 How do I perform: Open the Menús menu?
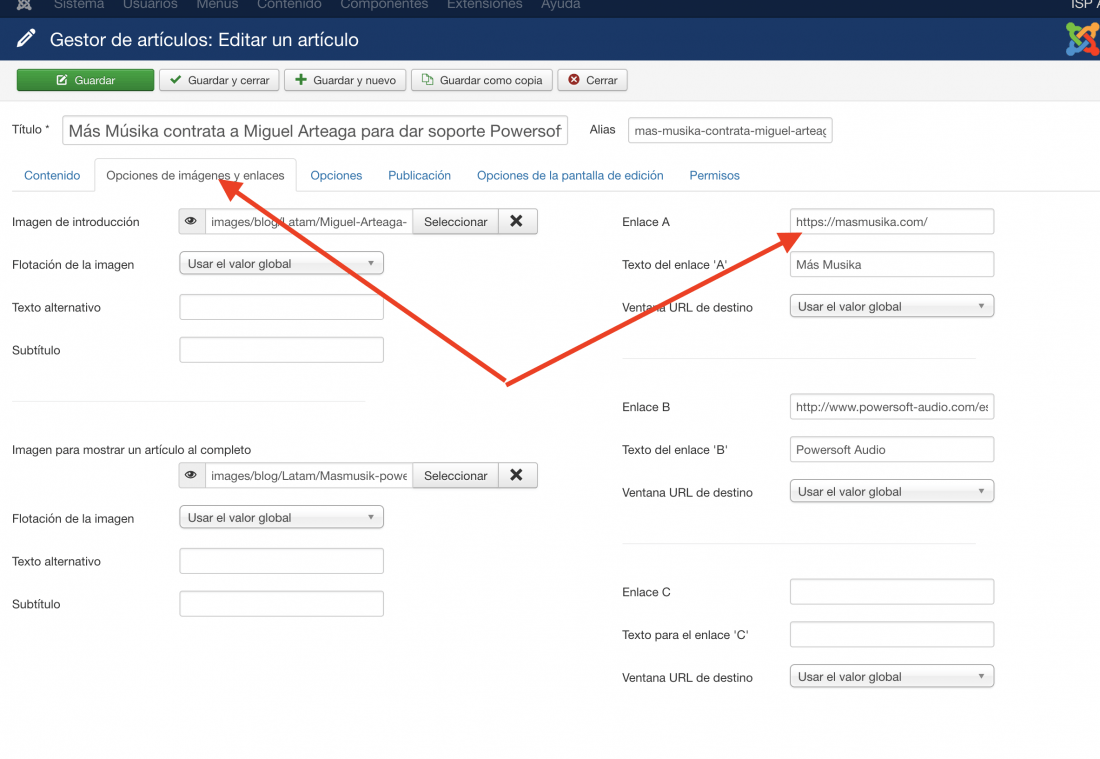click(x=217, y=4)
